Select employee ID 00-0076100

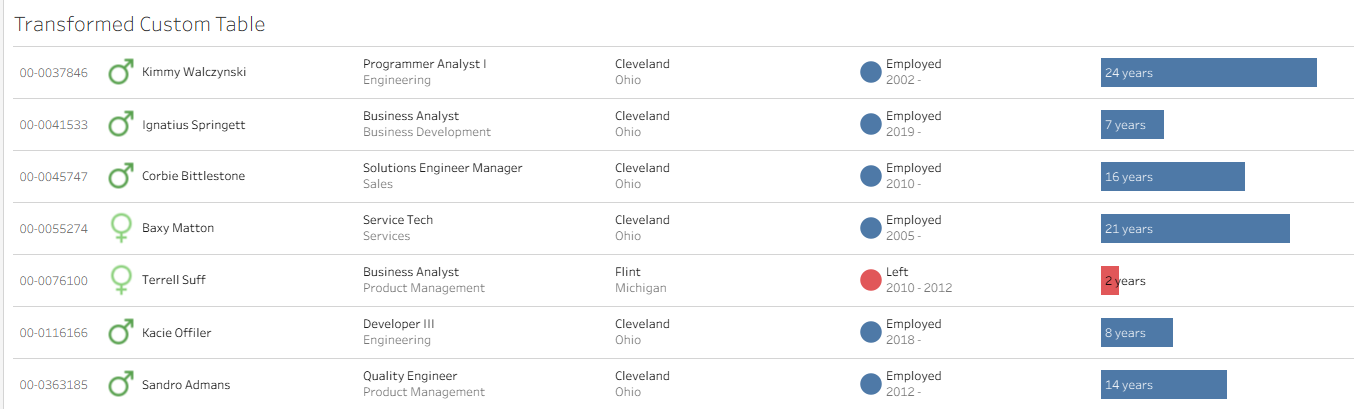[x=54, y=281]
